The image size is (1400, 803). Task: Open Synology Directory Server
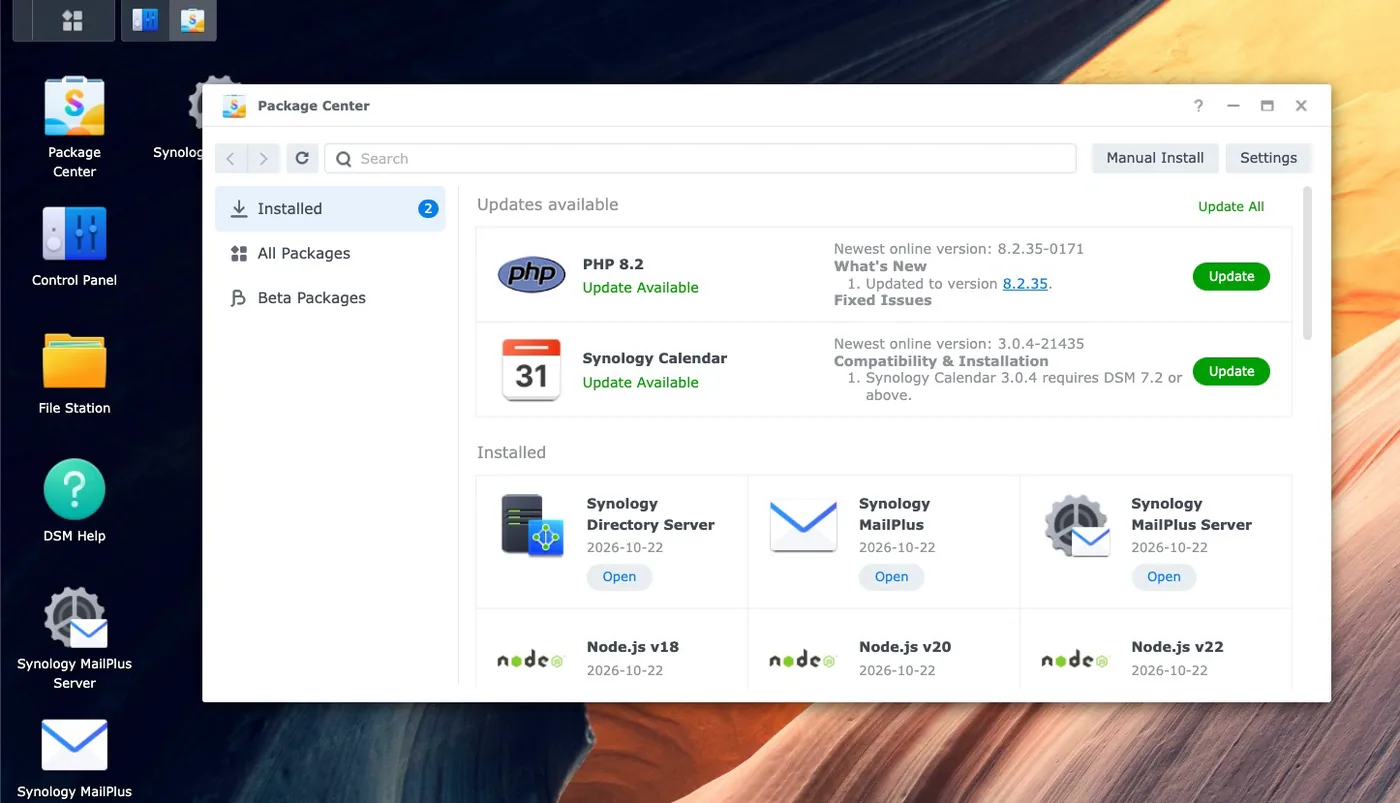(x=619, y=577)
